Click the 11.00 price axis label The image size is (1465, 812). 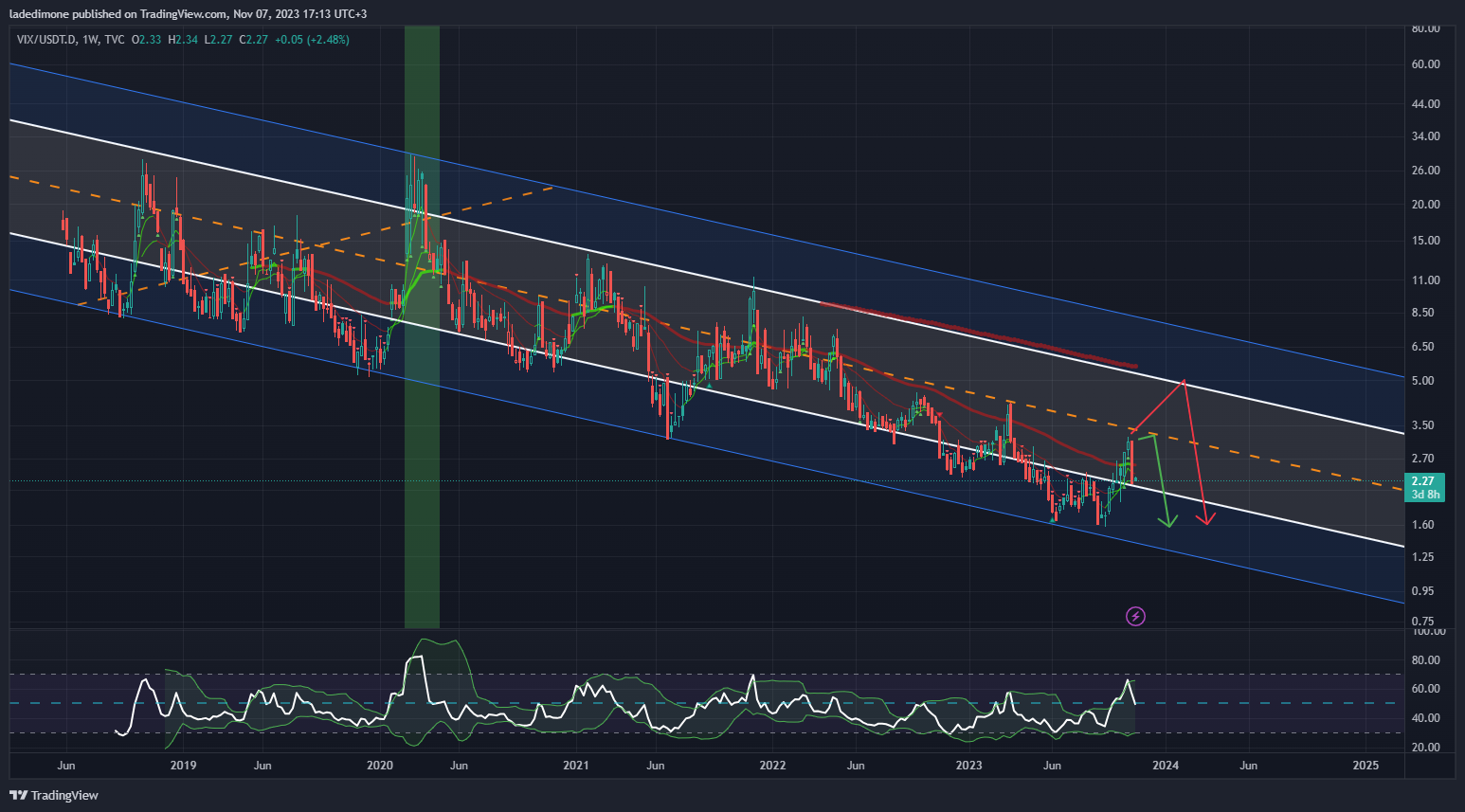click(1425, 280)
